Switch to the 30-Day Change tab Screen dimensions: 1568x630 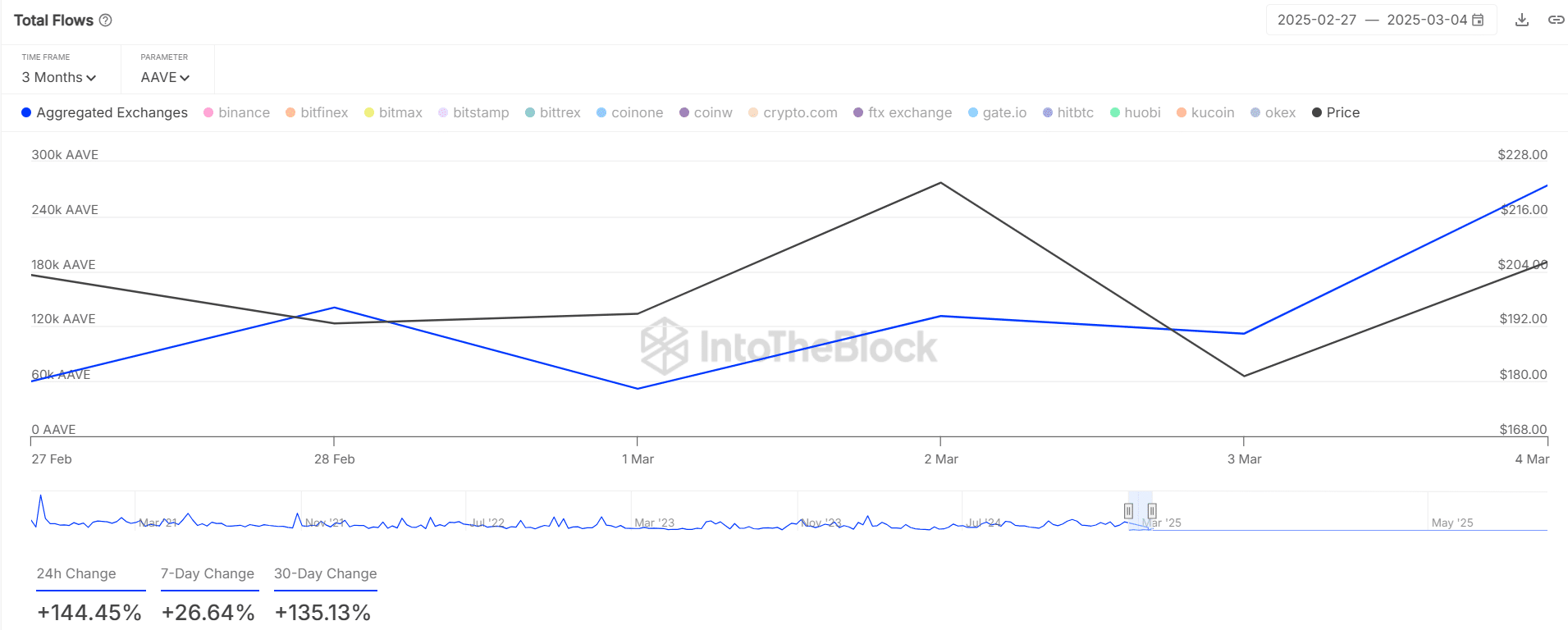click(326, 573)
